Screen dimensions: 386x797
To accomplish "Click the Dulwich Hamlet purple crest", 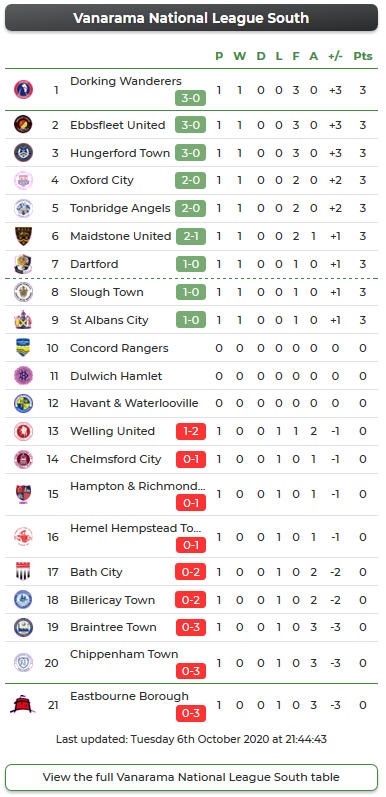I will 23,376.
